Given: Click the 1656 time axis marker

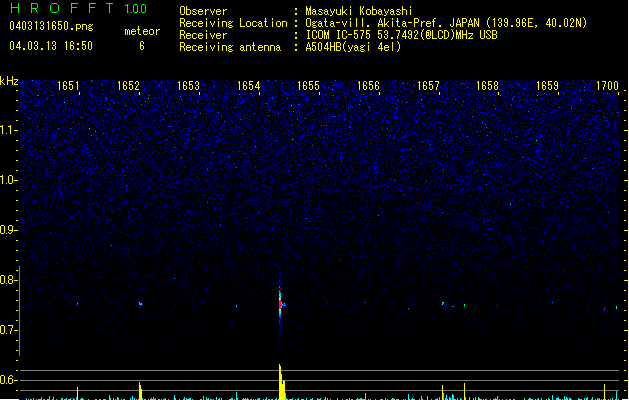Looking at the screenshot, I should click(x=368, y=86).
